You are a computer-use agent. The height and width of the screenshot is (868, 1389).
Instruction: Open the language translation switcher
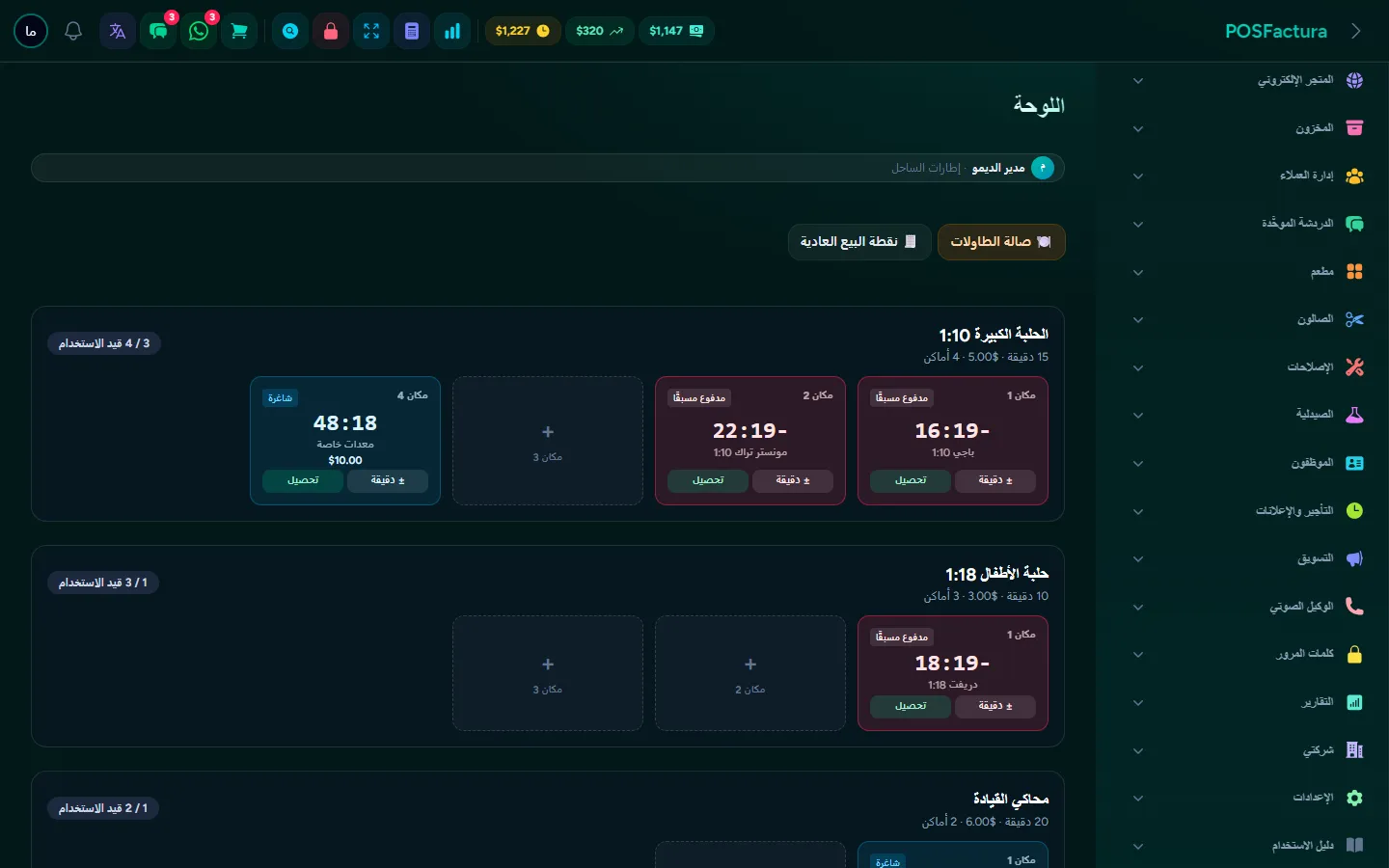click(118, 31)
